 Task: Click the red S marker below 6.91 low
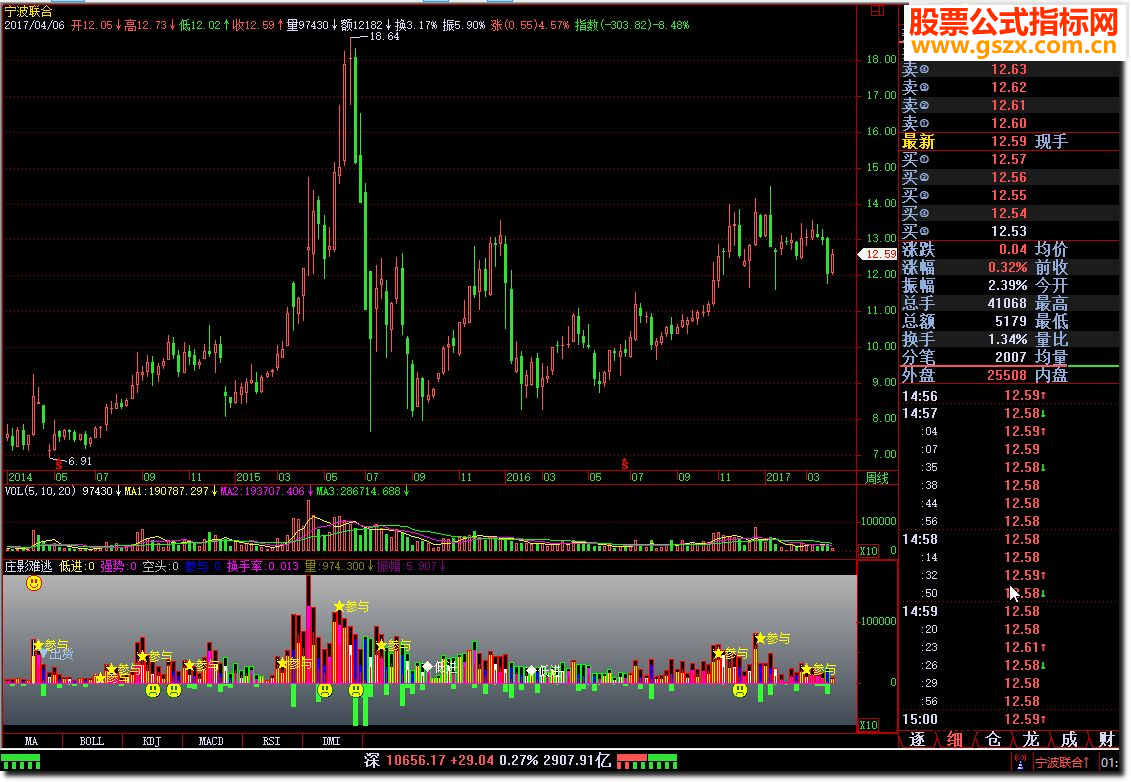point(58,465)
